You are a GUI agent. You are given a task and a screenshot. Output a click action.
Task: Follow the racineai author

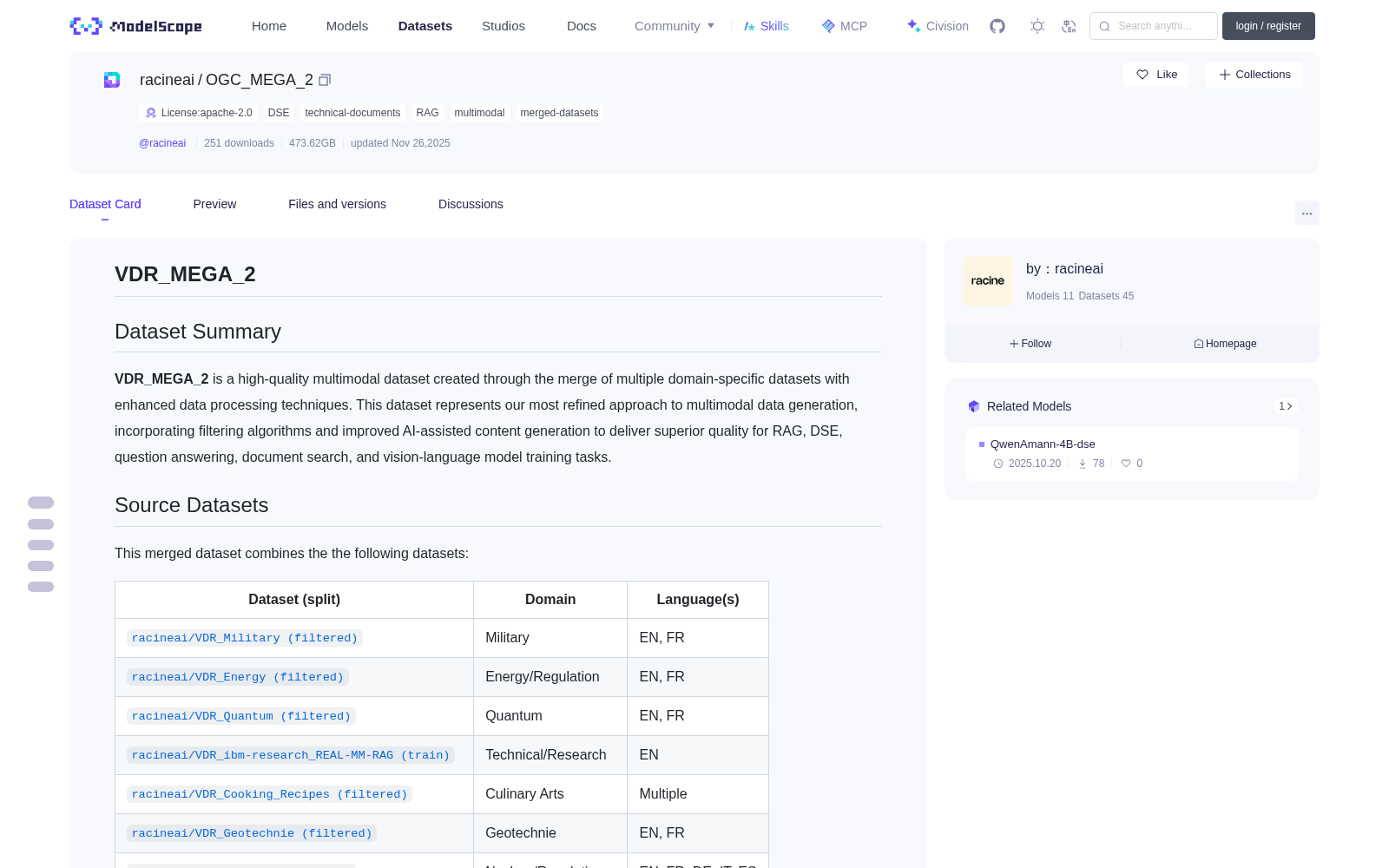pos(1030,344)
